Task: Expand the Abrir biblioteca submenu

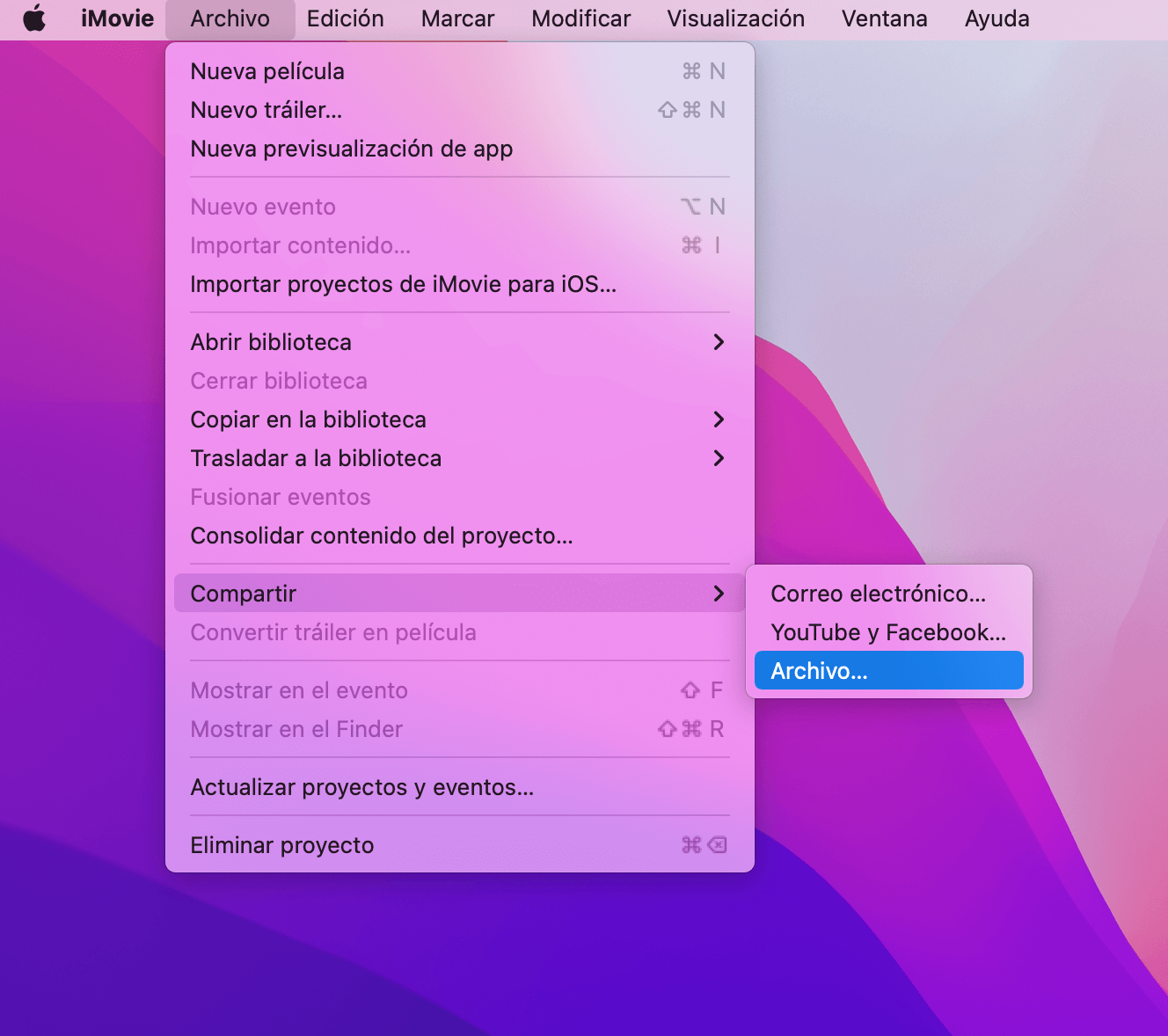Action: 719,342
